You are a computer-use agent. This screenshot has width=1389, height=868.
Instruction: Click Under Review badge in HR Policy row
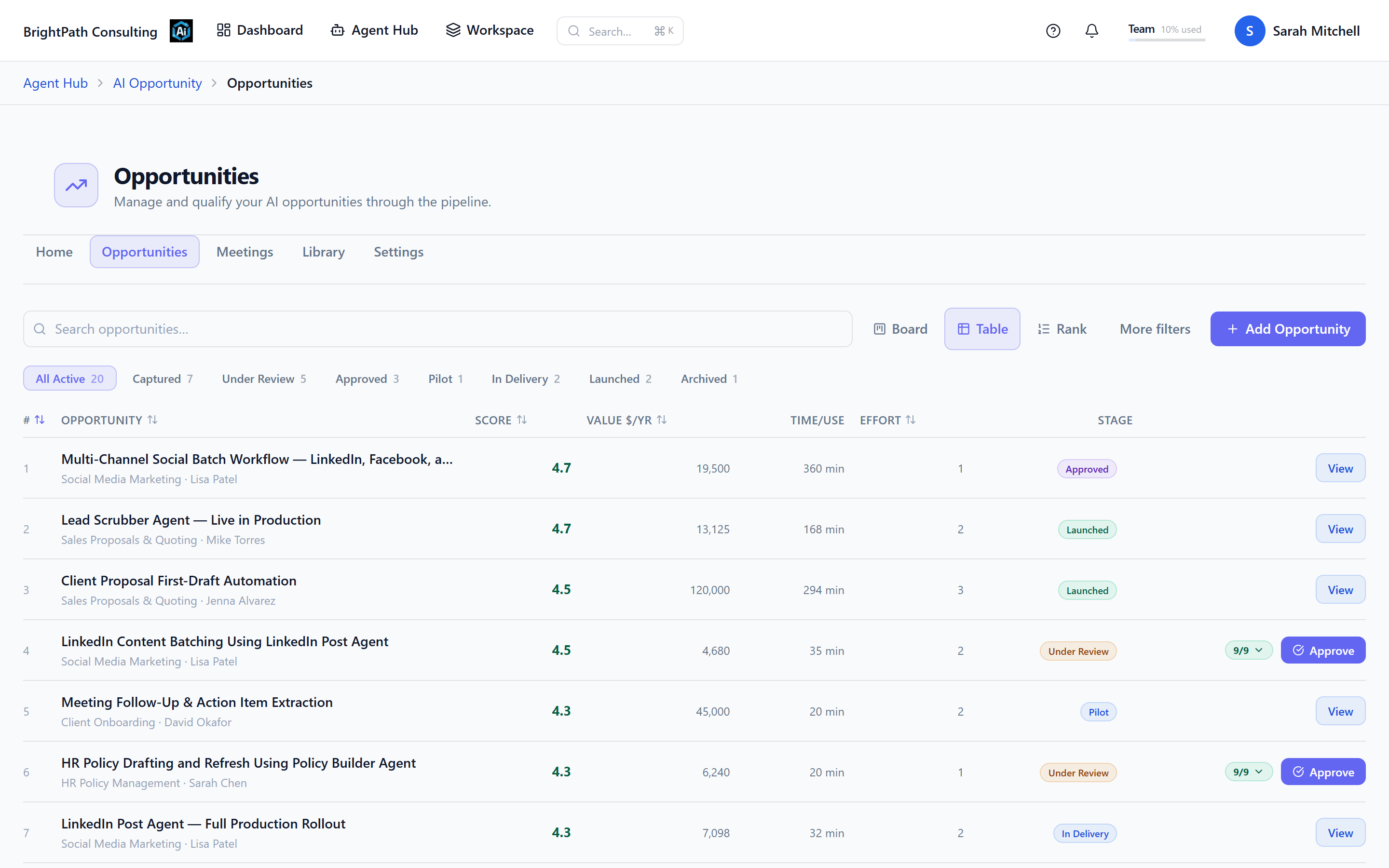(x=1078, y=773)
